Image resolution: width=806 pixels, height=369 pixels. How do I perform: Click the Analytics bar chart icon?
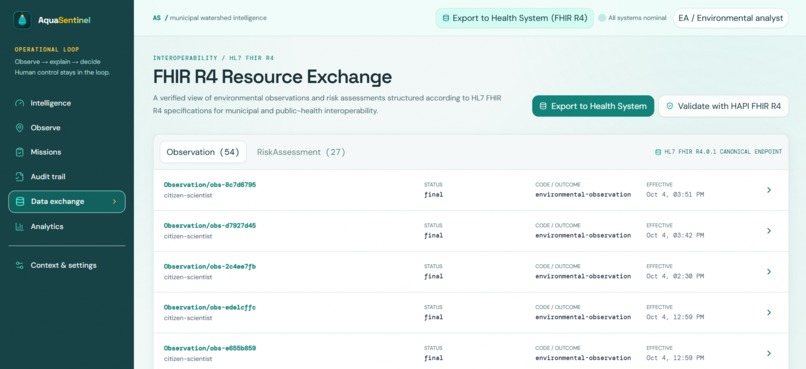tap(20, 227)
